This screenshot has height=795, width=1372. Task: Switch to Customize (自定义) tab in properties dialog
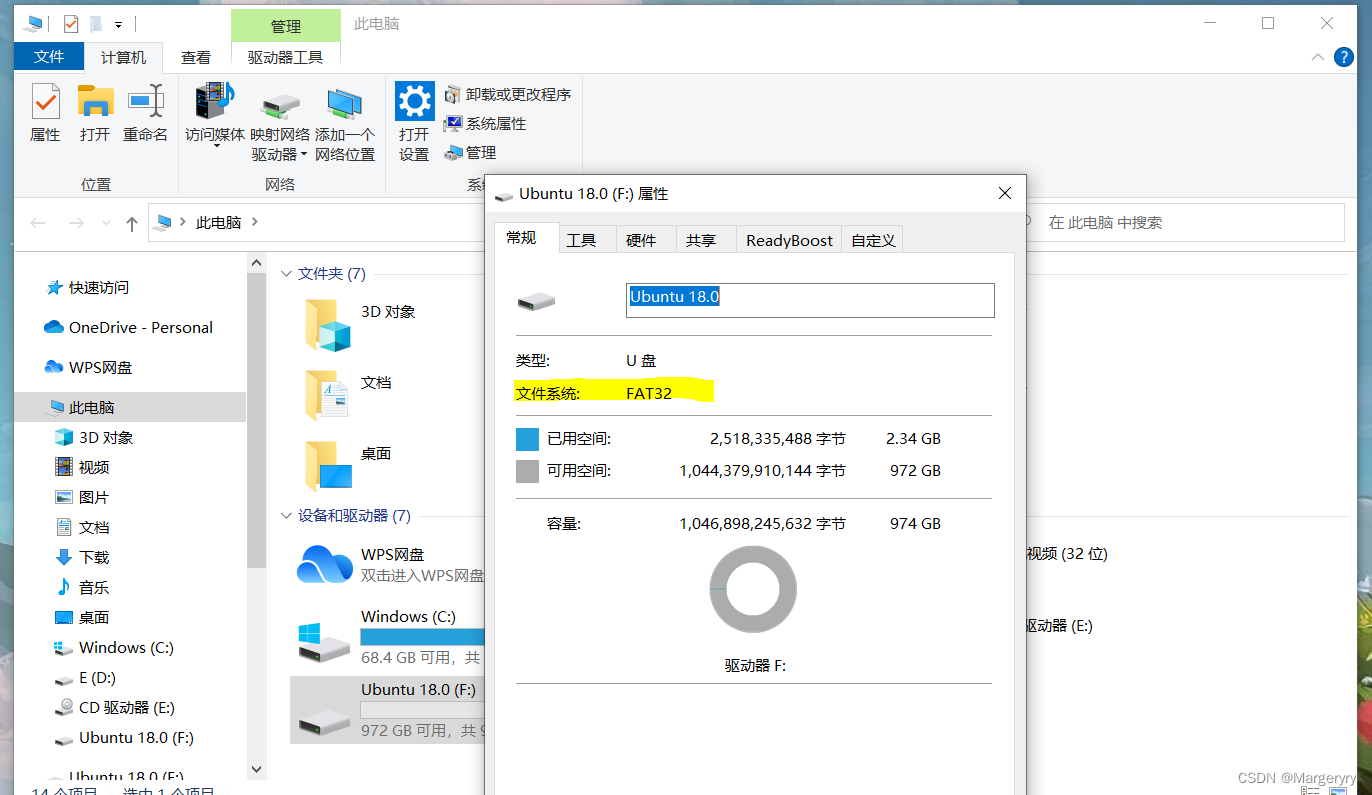pos(873,240)
